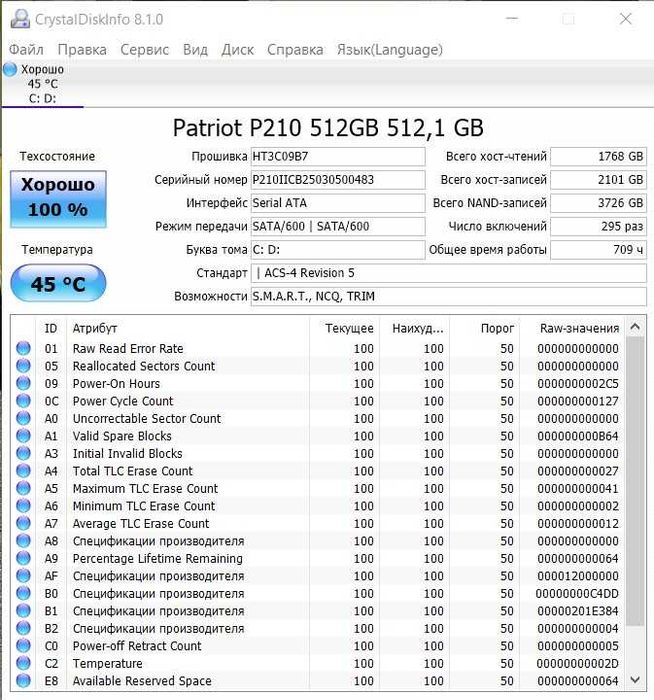654x700 pixels.
Task: Click the Возможности field S.M.A.R.T., NCQ, TRIM
Action: [x=448, y=296]
